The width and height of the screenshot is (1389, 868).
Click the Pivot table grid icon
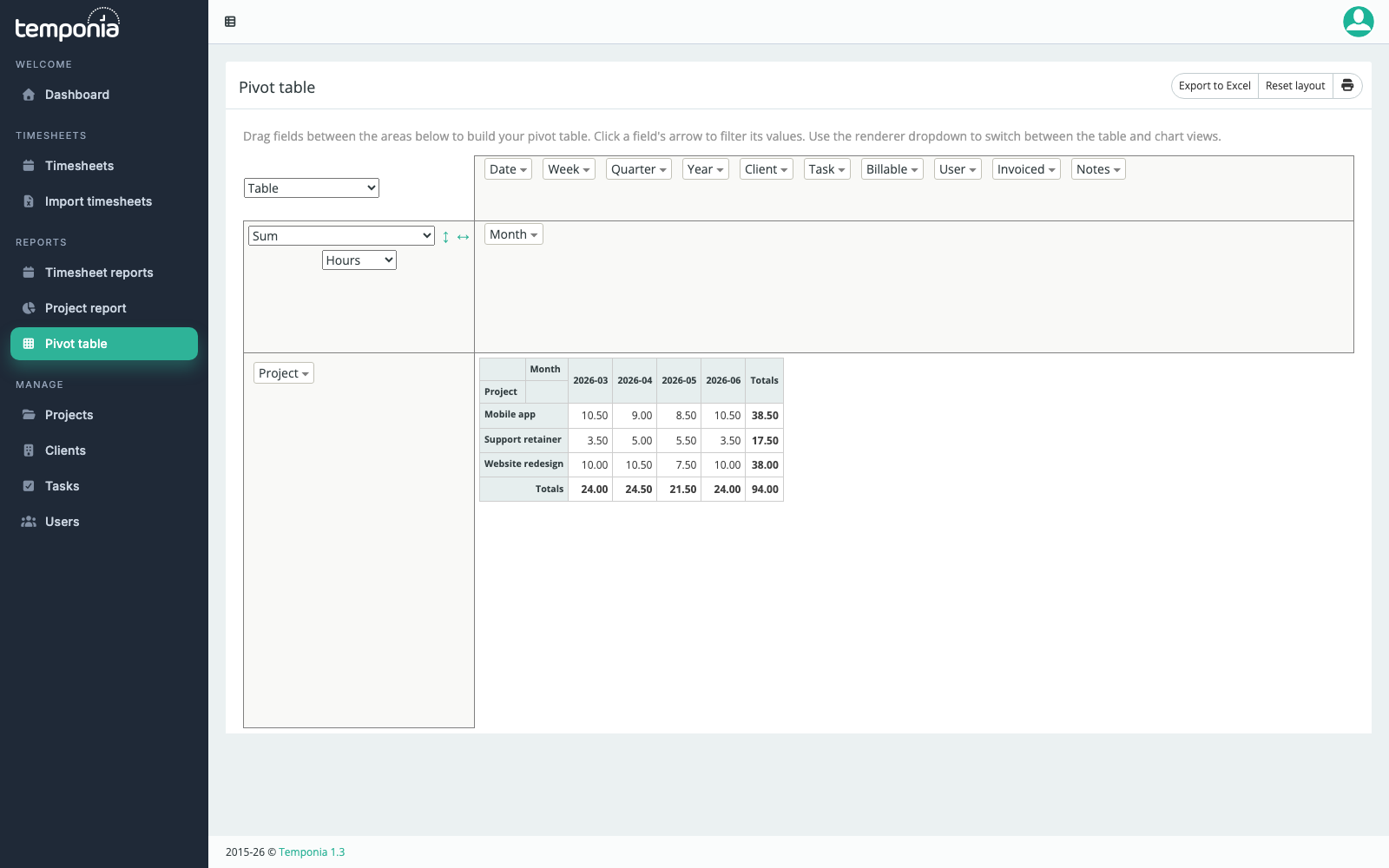click(29, 344)
